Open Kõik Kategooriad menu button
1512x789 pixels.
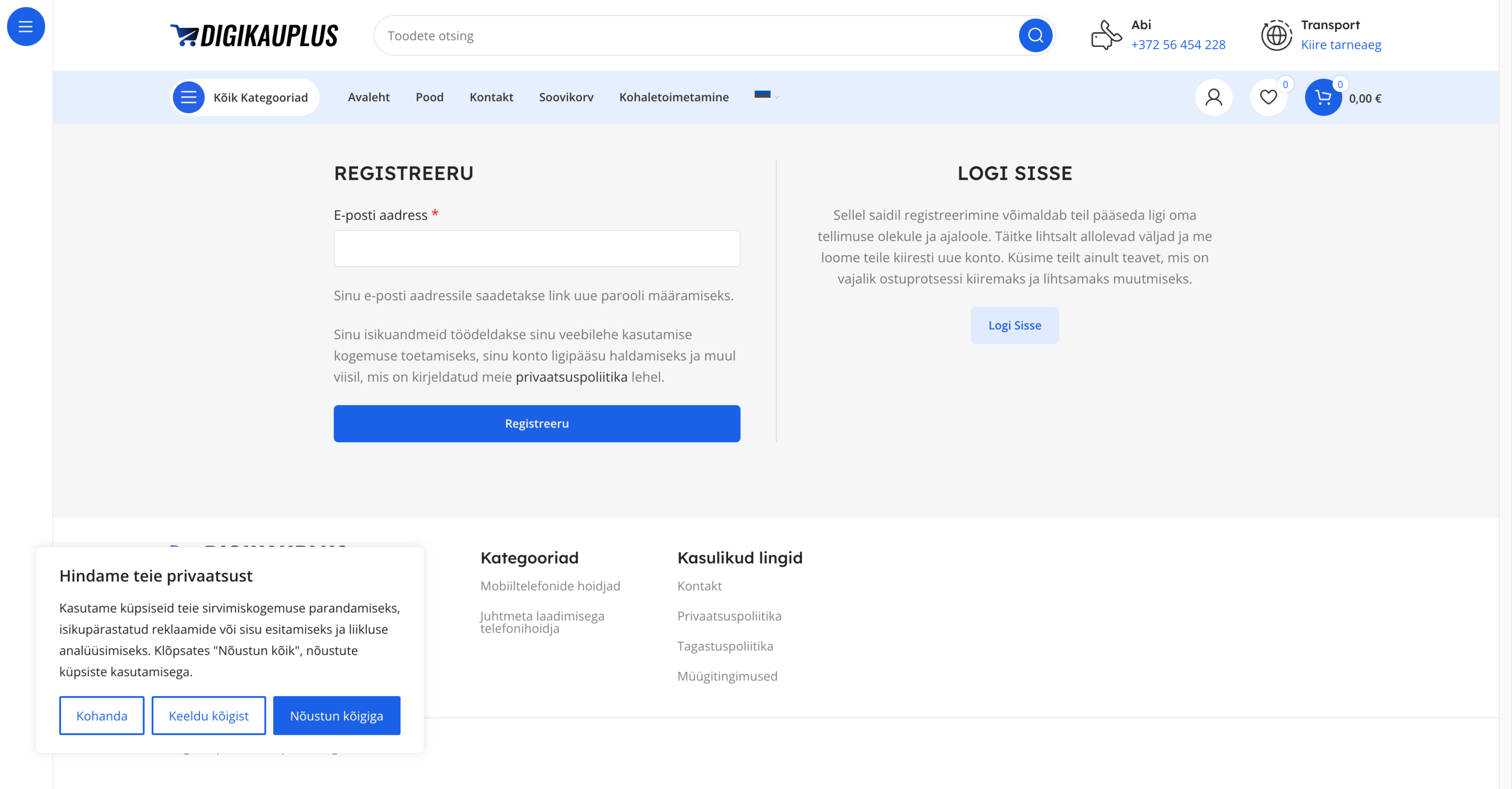[245, 98]
